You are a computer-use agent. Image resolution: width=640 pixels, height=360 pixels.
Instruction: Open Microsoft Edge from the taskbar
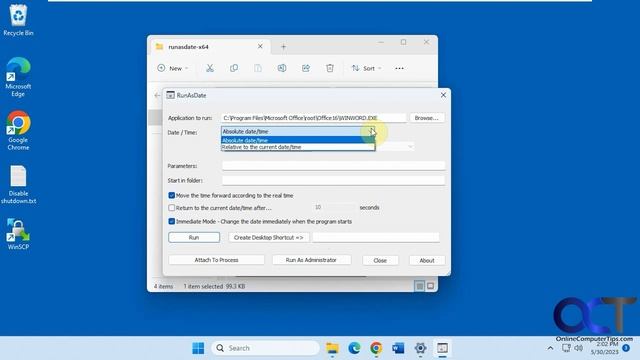(x=354, y=348)
